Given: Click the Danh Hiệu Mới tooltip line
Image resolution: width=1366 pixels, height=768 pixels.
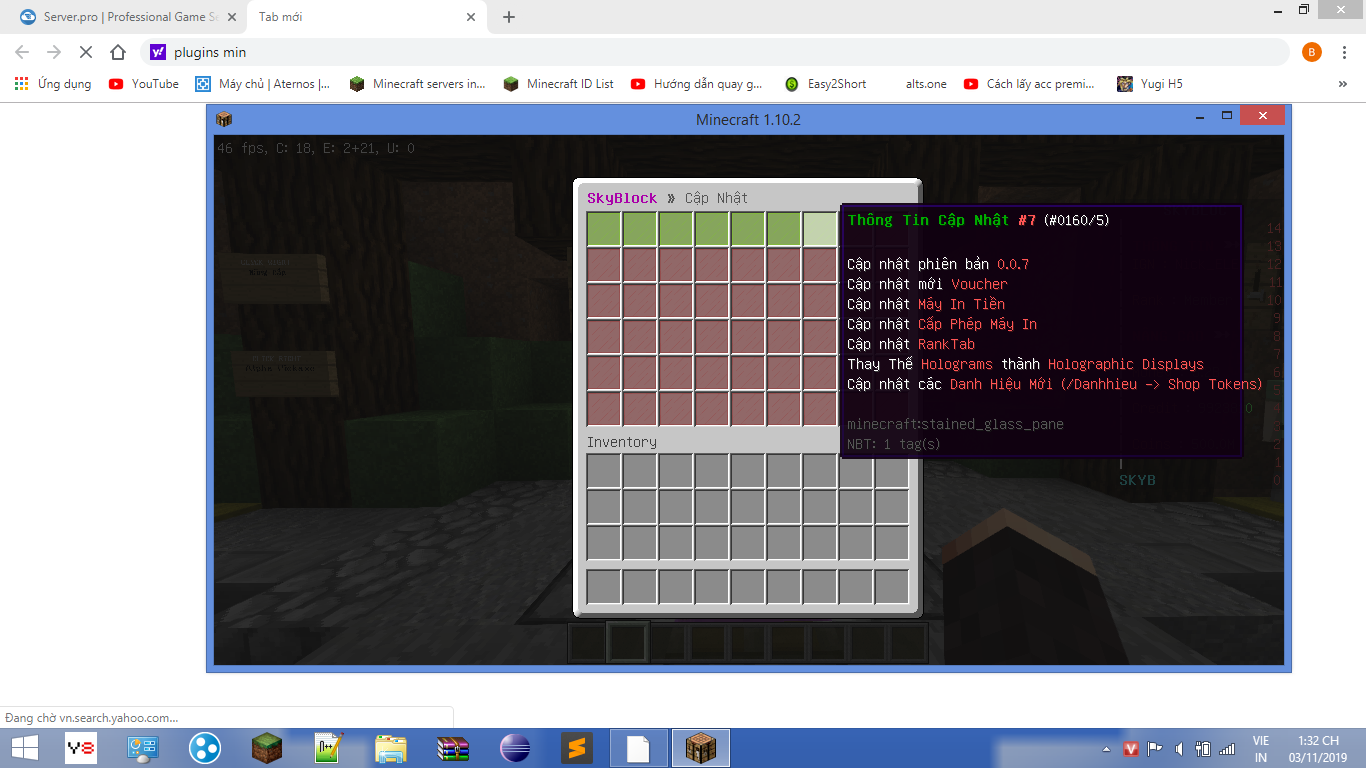Looking at the screenshot, I should 1055,384.
